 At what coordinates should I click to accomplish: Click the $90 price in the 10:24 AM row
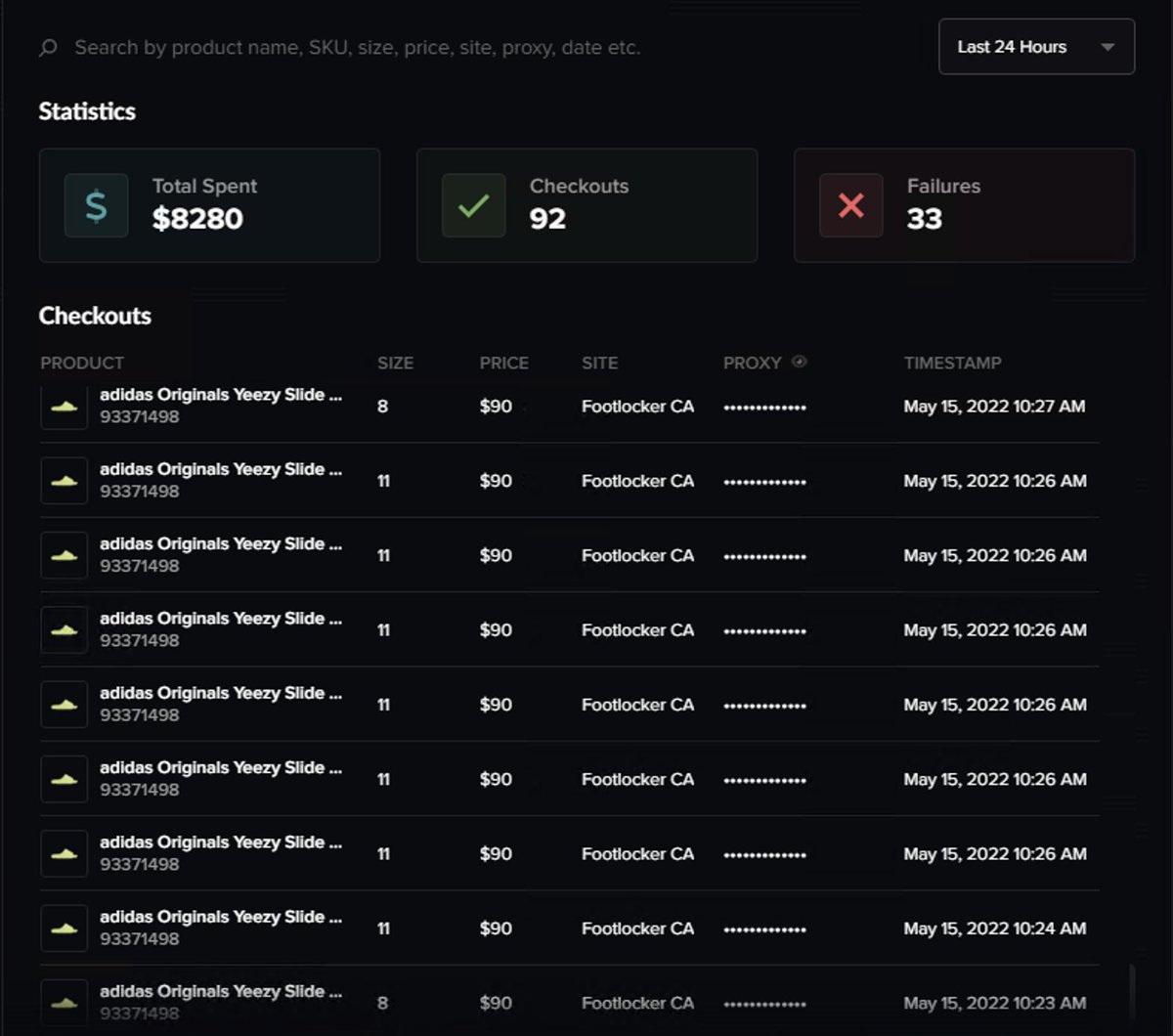tap(496, 928)
